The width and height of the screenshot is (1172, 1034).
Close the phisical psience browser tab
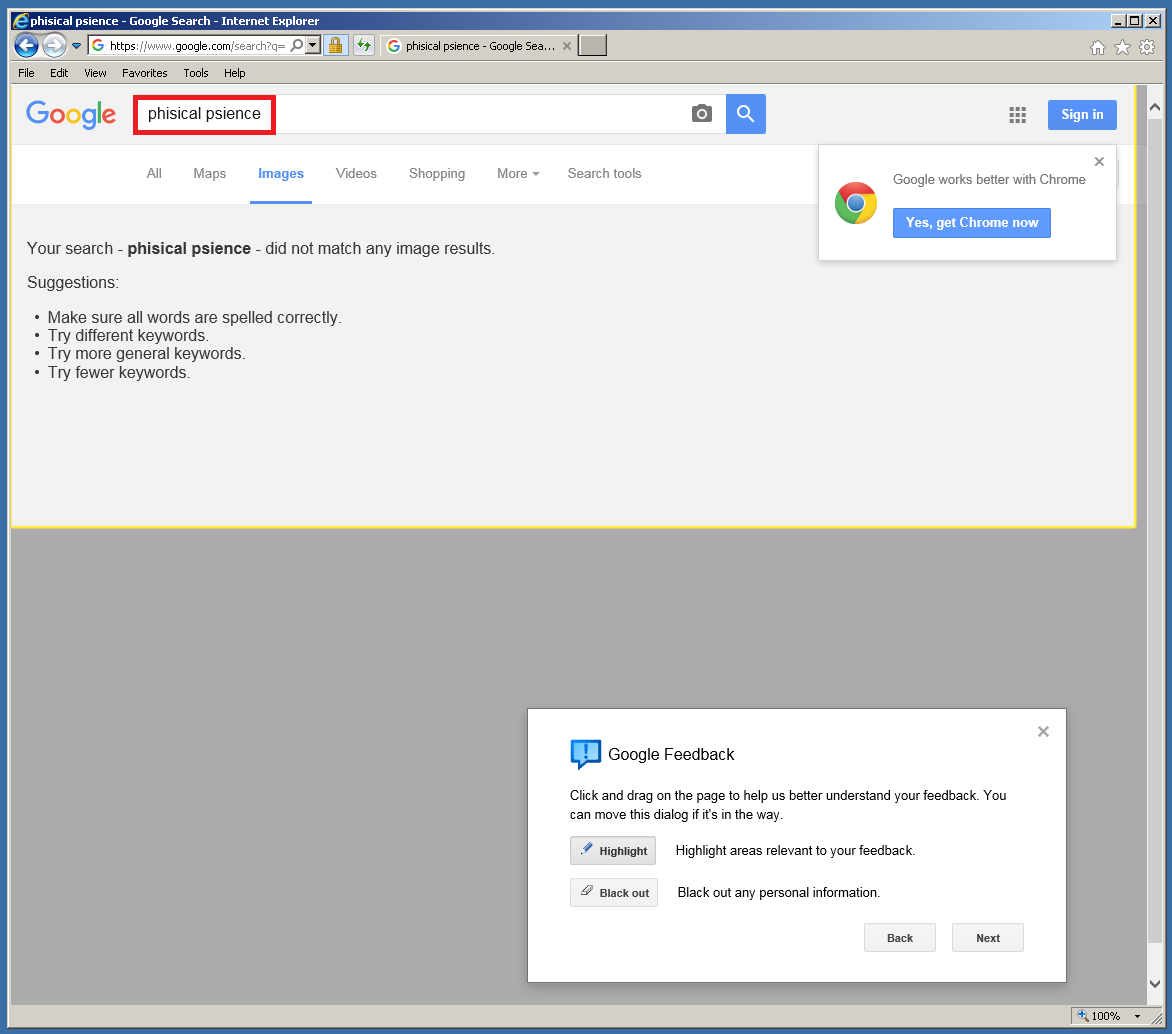click(x=567, y=46)
